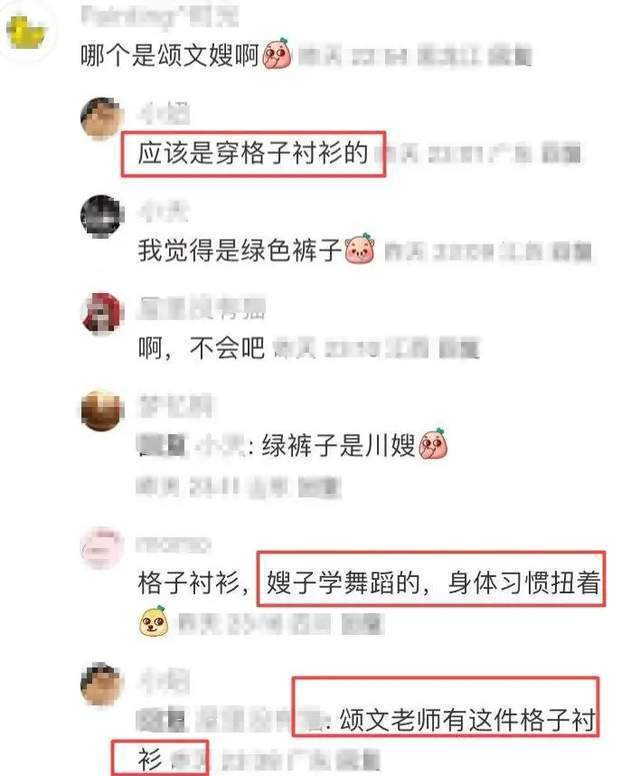
Task: Open avatar beside 颂文老师有这件格子衬衫 comment
Action: click(101, 684)
